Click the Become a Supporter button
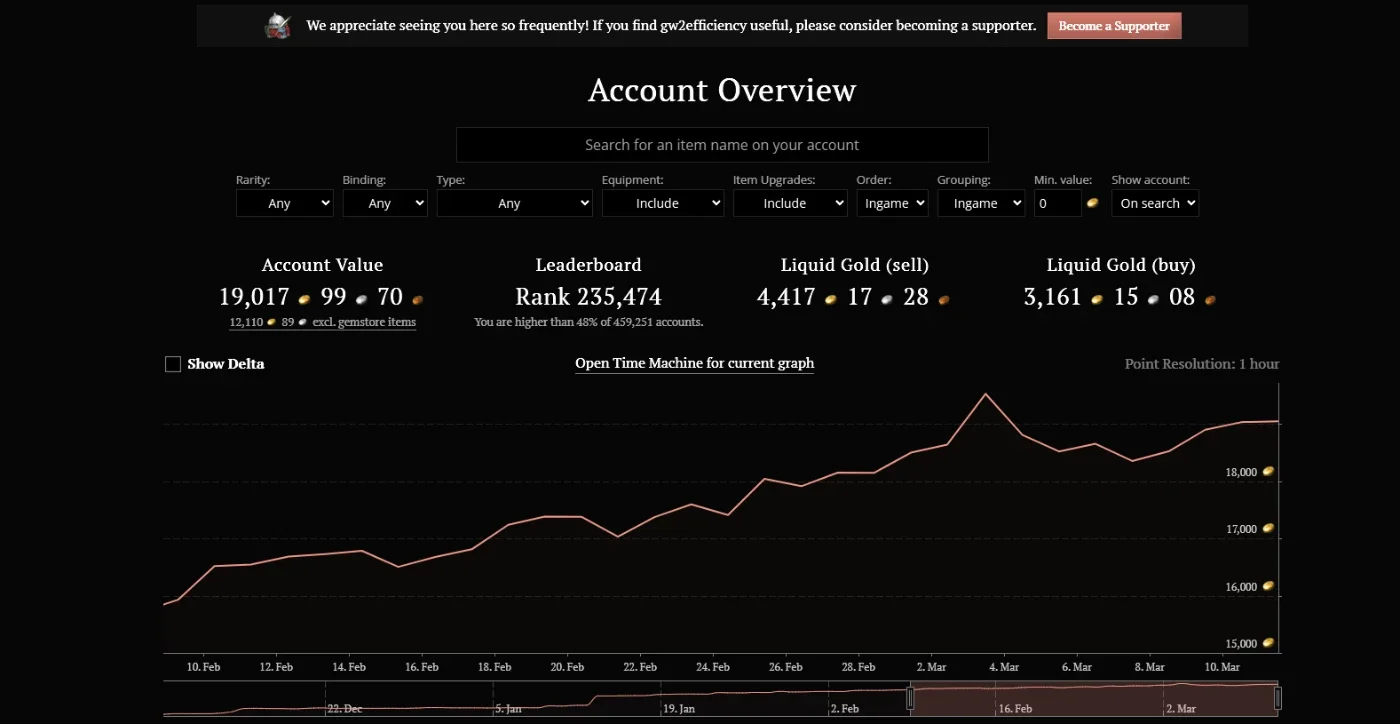 (1114, 26)
